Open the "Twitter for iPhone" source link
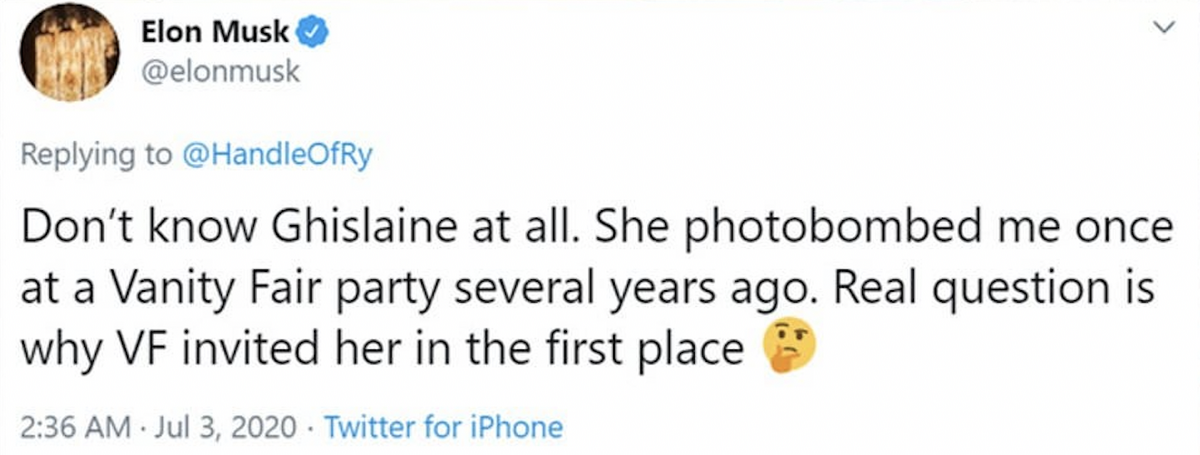 click(443, 429)
